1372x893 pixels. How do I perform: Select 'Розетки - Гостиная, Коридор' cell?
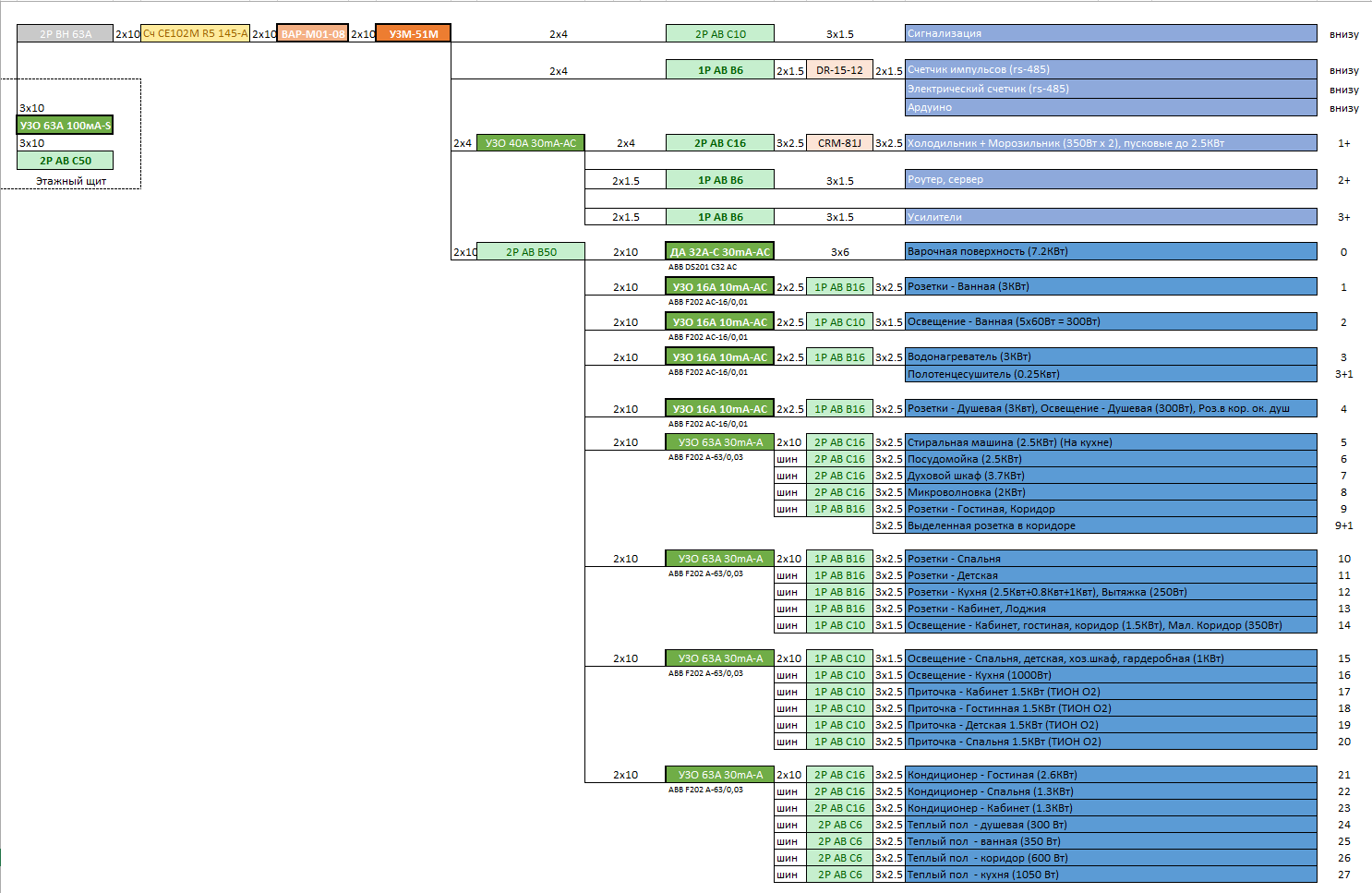[x=1112, y=509]
